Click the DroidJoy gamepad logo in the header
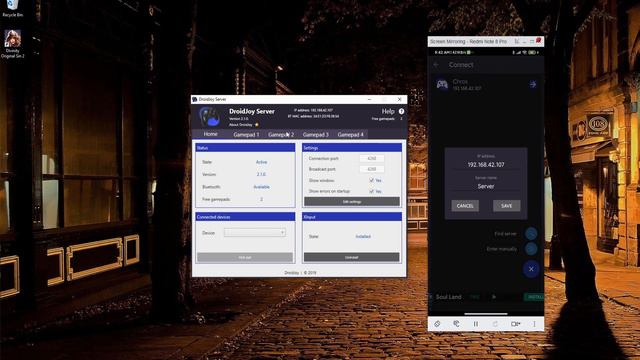The image size is (640, 360). click(x=210, y=117)
